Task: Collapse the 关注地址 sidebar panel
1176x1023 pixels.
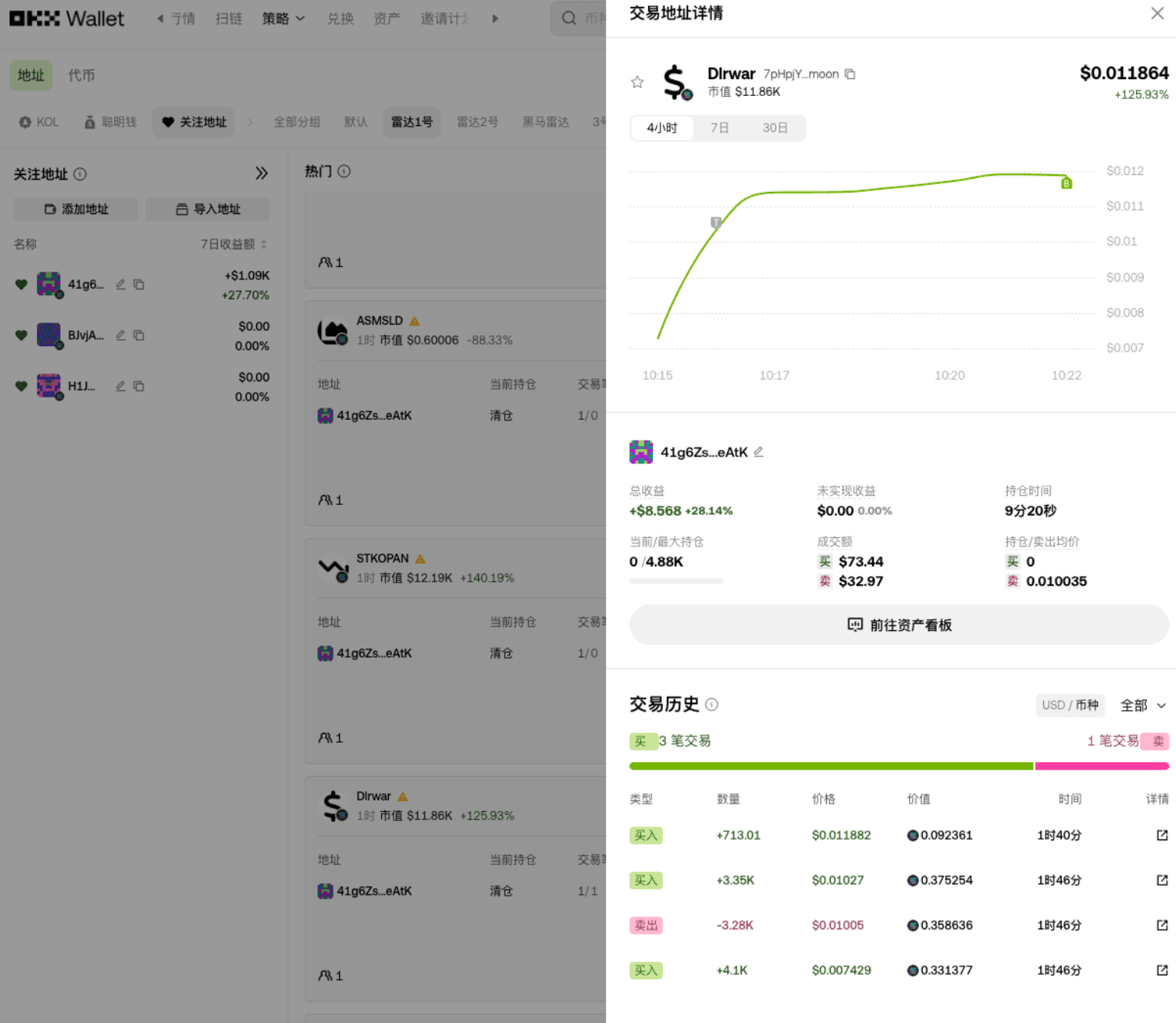Action: 262,173
